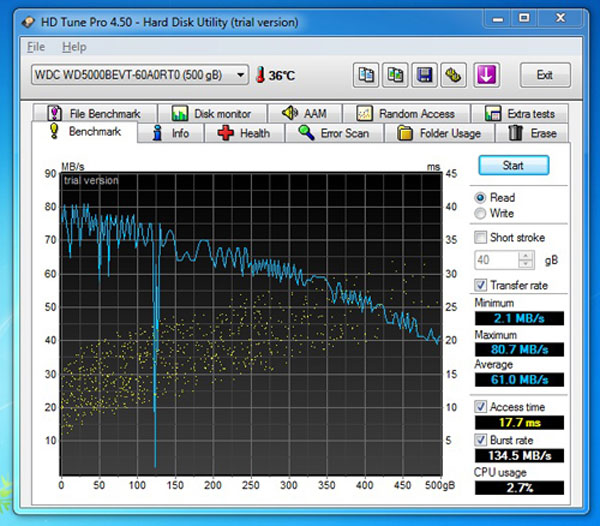Click the copy text to clipboard icon
600x526 pixels.
365,75
